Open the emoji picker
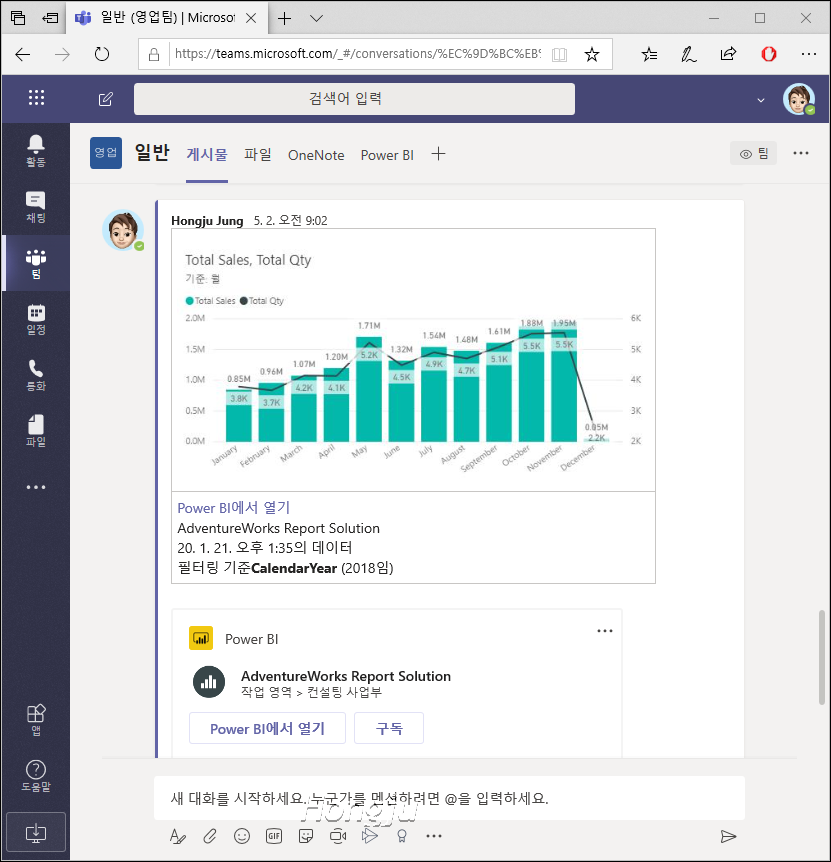This screenshot has width=831, height=862. click(x=242, y=836)
